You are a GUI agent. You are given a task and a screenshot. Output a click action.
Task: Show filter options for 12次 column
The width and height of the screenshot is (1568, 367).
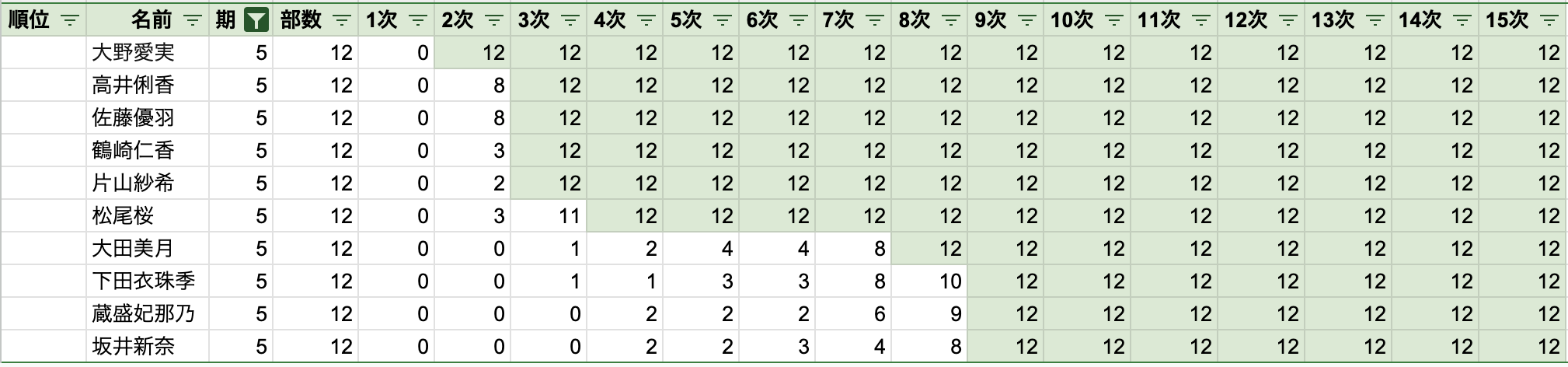[x=1288, y=20]
